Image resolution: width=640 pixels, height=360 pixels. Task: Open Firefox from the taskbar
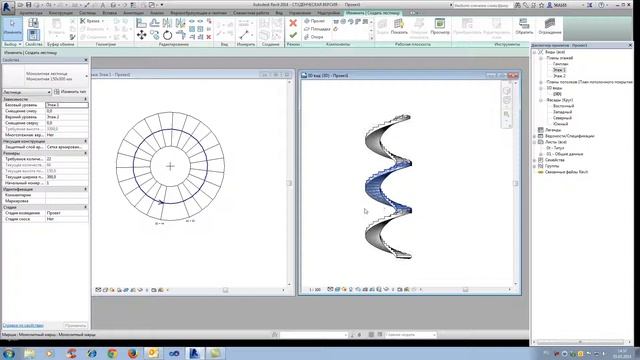pyautogui.click(x=133, y=353)
